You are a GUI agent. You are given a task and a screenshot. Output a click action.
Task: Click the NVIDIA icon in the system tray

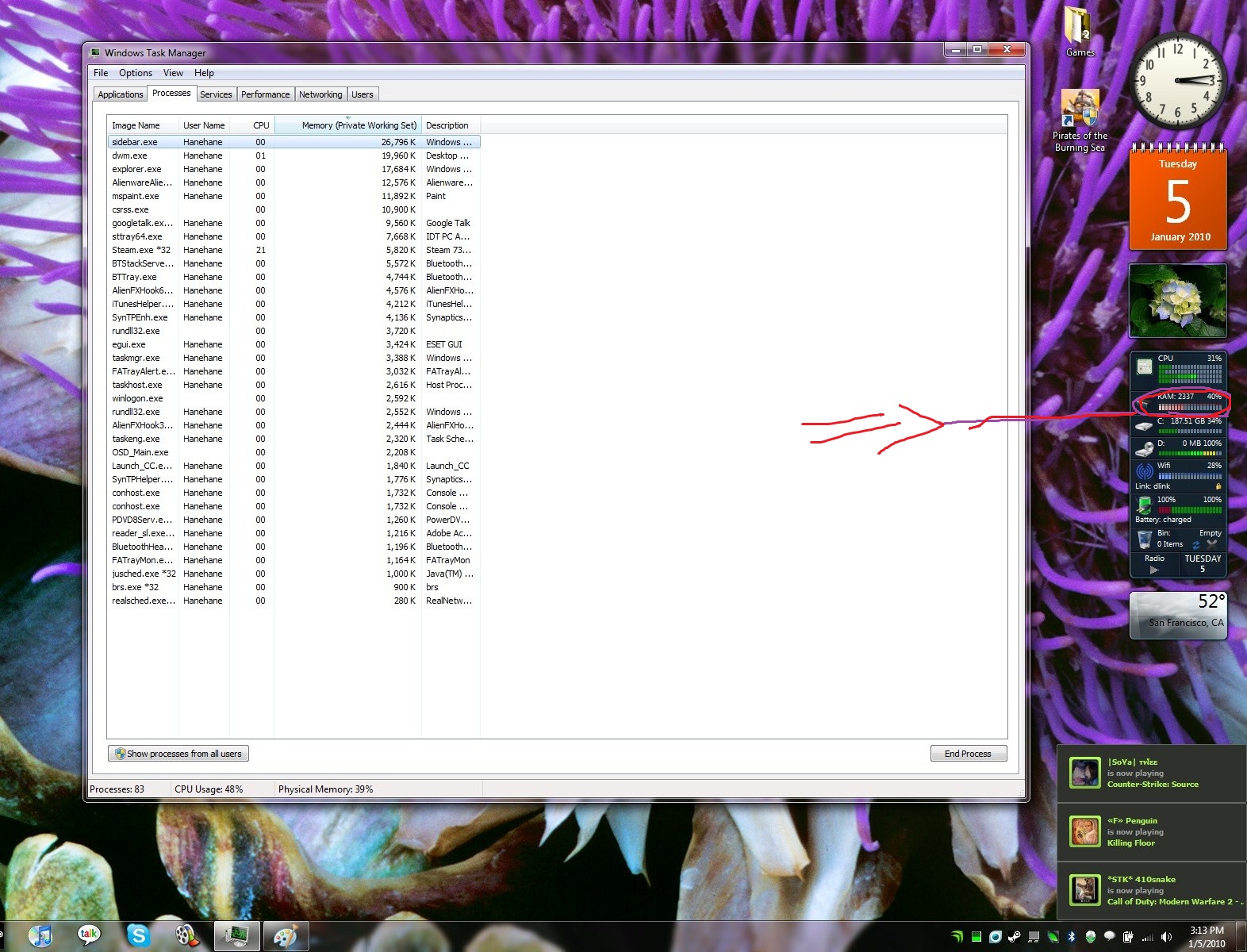click(x=958, y=937)
